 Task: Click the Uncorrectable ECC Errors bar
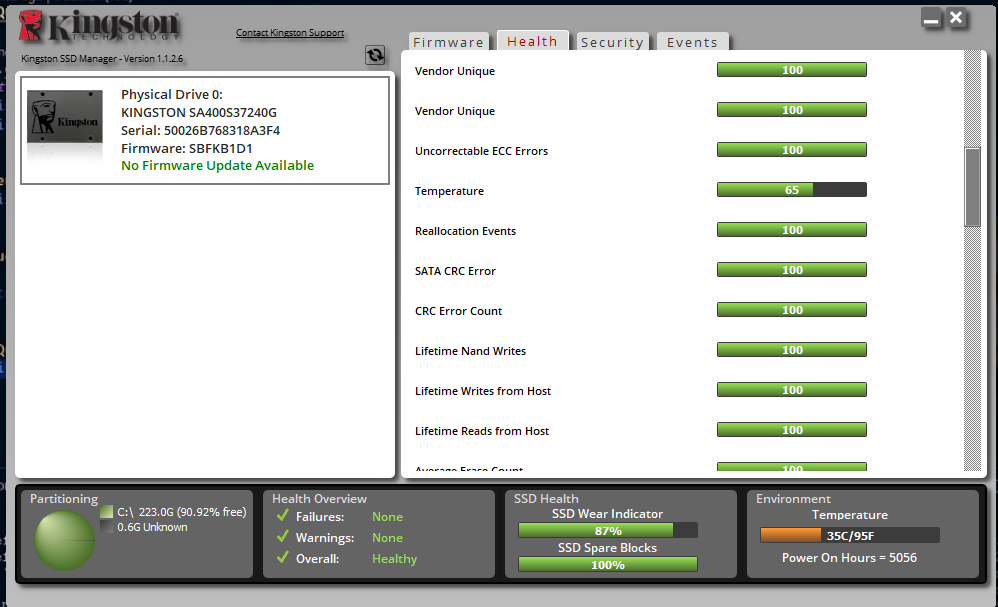click(792, 150)
